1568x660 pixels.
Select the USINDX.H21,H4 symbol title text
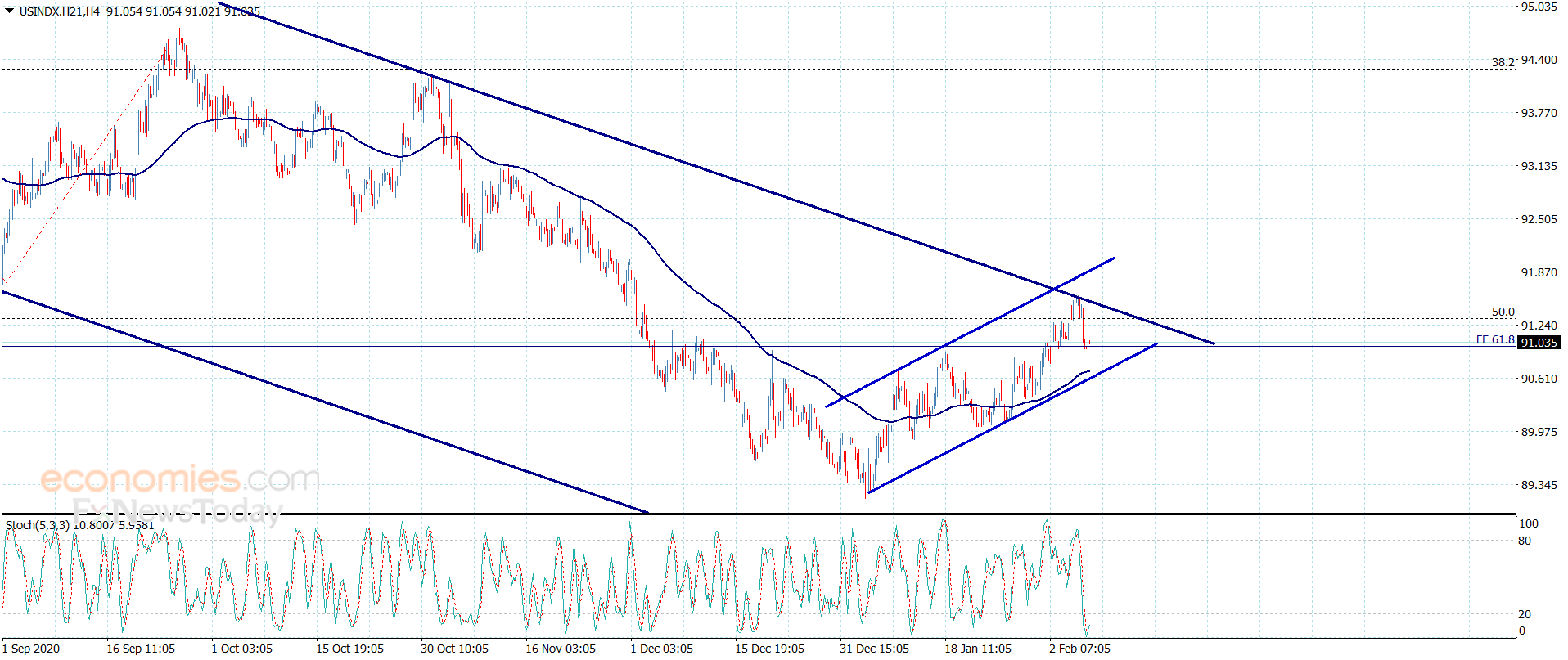pos(60,11)
